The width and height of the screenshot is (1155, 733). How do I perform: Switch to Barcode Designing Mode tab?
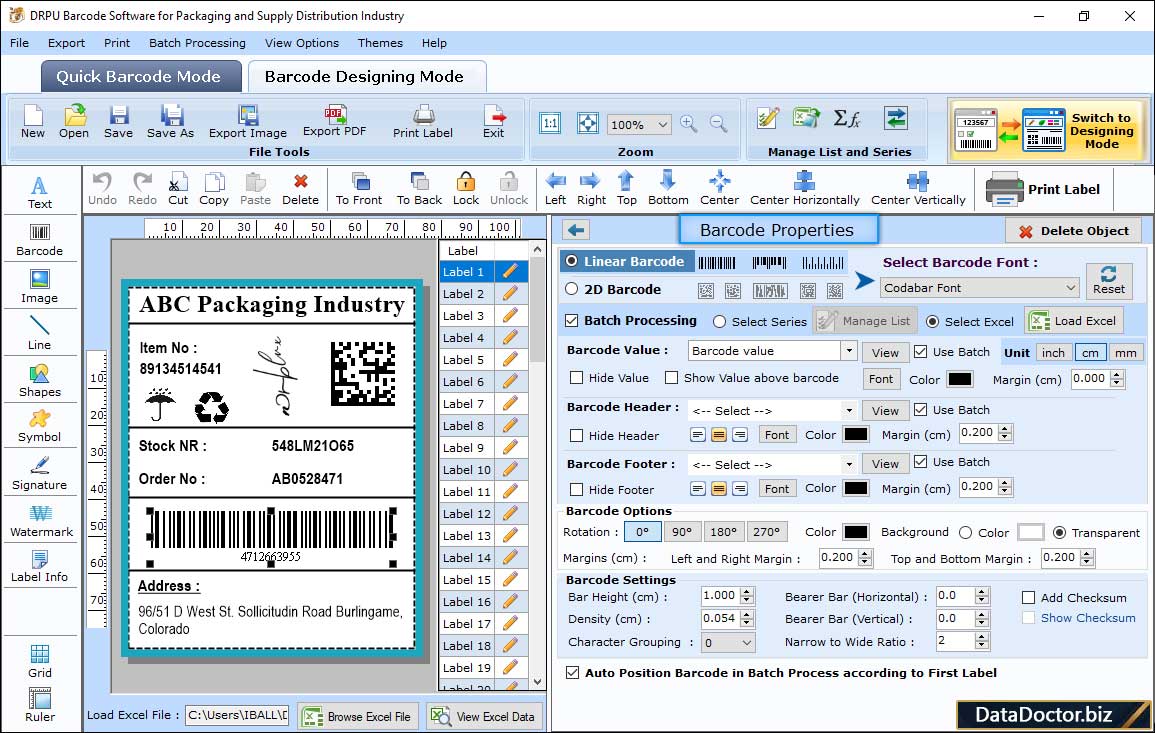click(366, 77)
